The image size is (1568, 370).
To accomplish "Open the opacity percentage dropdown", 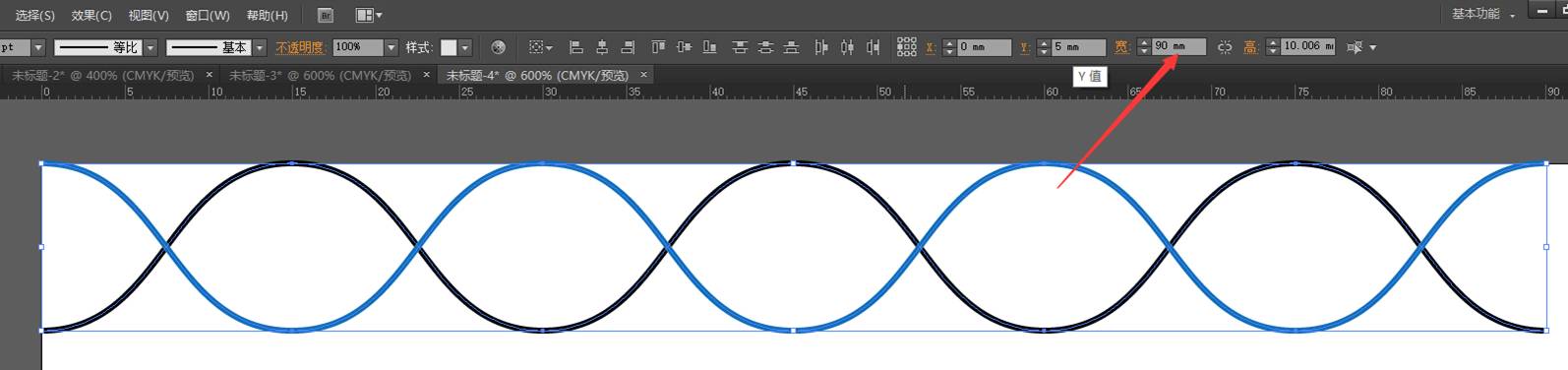I will [x=392, y=47].
